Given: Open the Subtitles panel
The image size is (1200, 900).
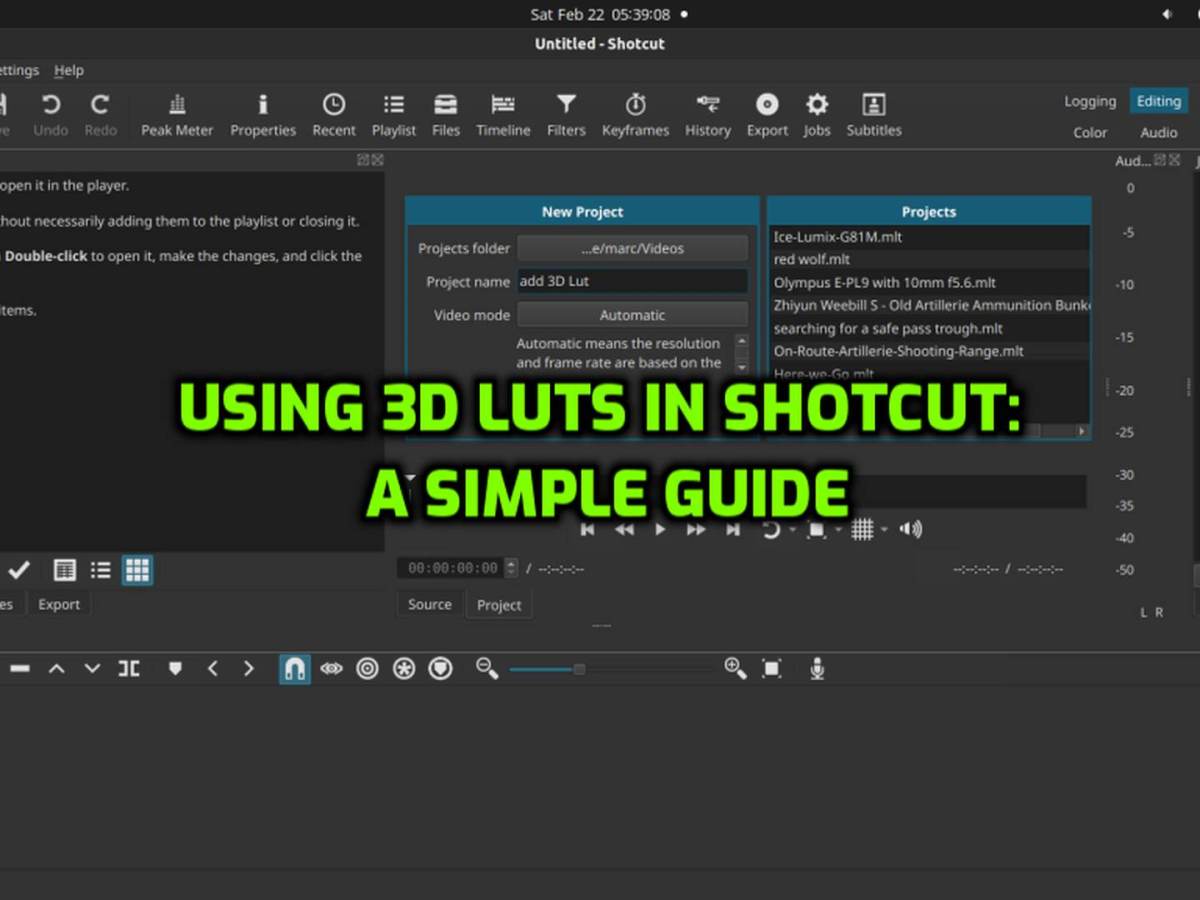Looking at the screenshot, I should [x=874, y=114].
